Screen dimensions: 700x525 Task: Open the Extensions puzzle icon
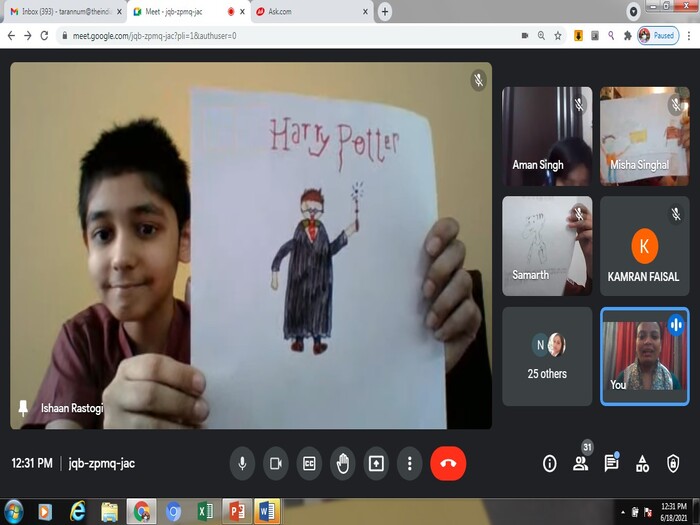(628, 36)
